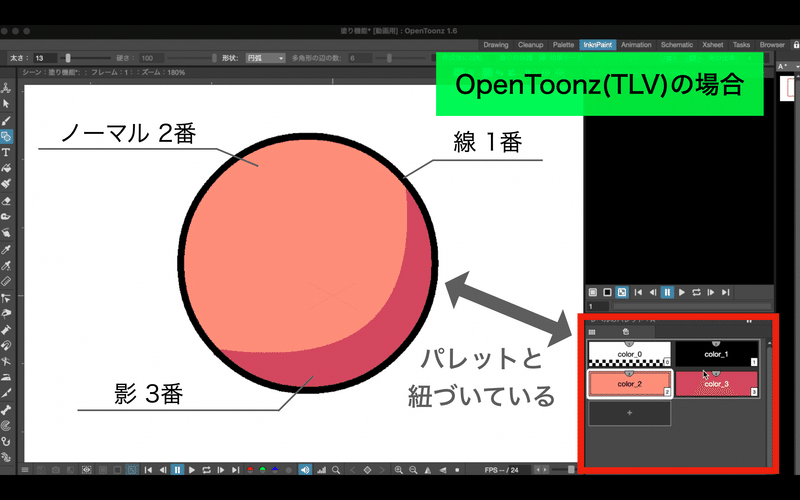
Task: Select the Iron tool
Action: click(6, 378)
